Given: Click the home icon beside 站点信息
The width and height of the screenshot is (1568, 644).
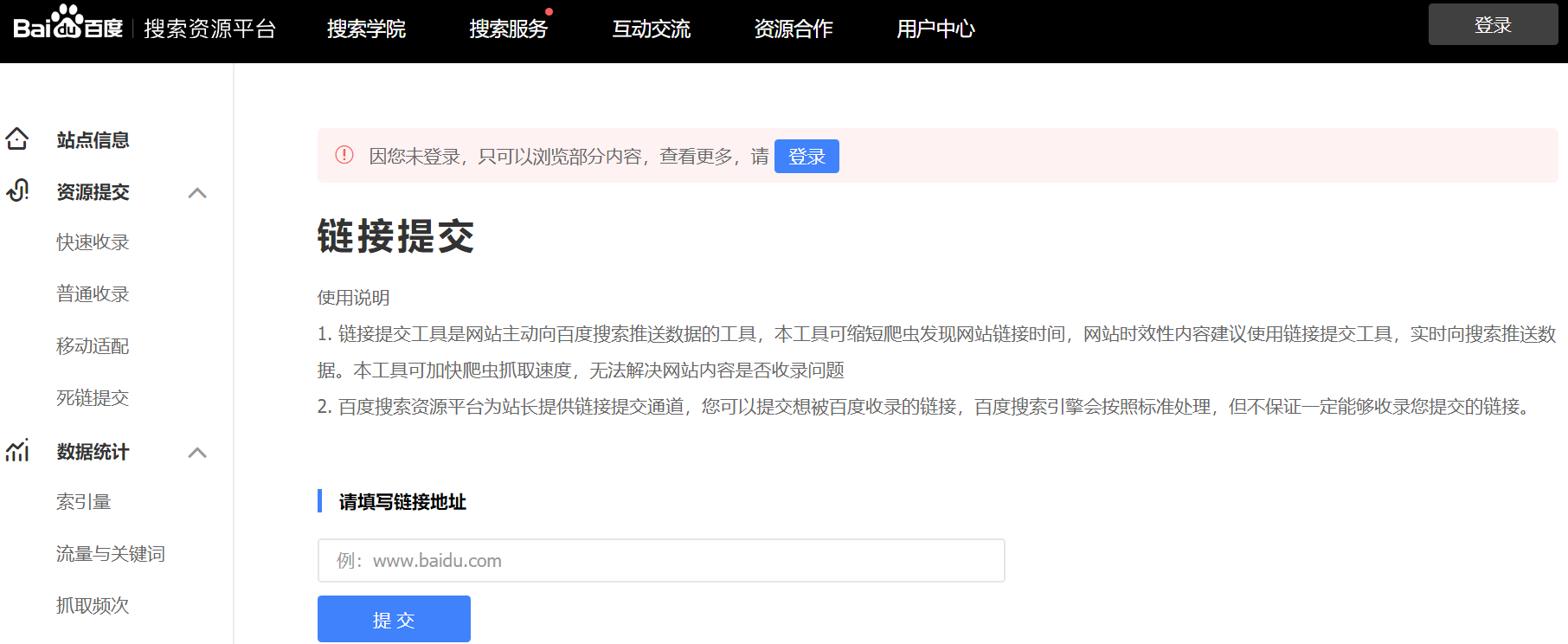Looking at the screenshot, I should [x=17, y=138].
